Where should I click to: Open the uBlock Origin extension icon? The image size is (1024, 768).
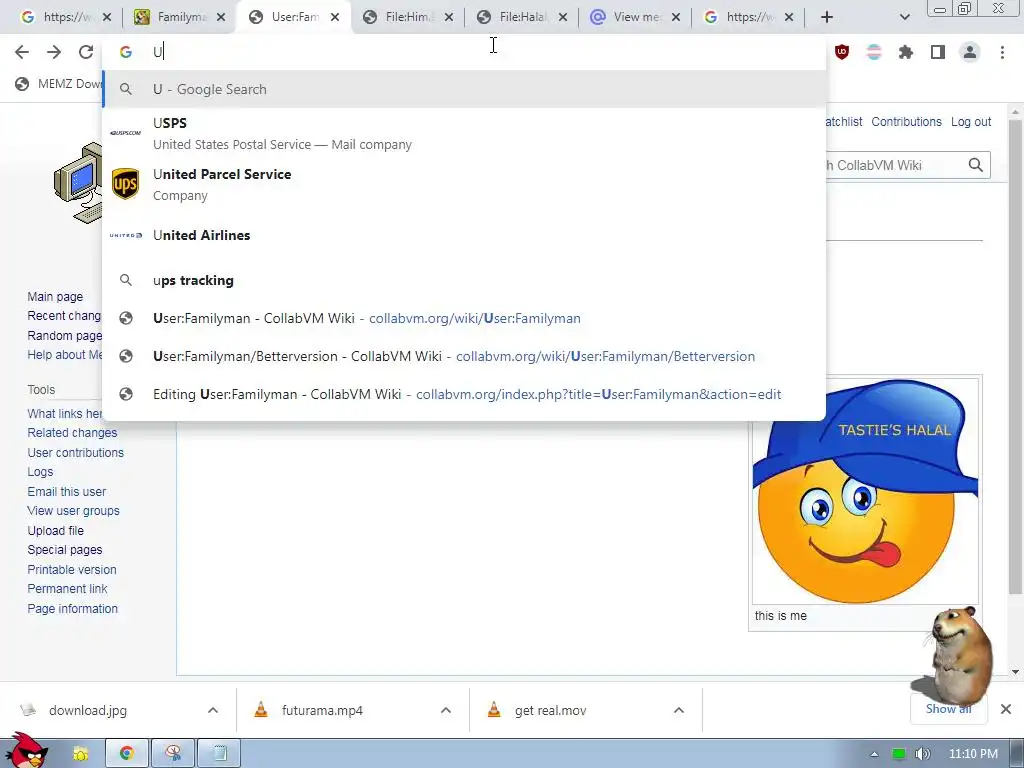(x=842, y=52)
